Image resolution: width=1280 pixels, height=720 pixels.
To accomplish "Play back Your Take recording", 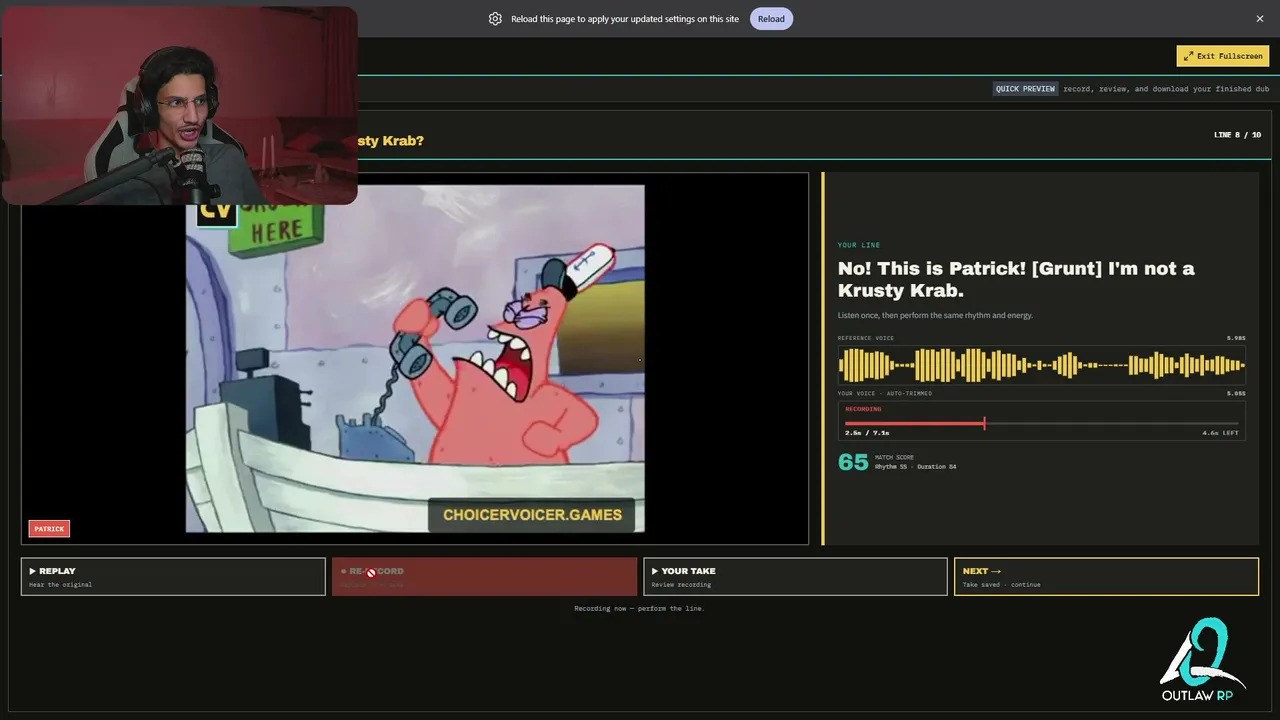I will click(x=795, y=577).
